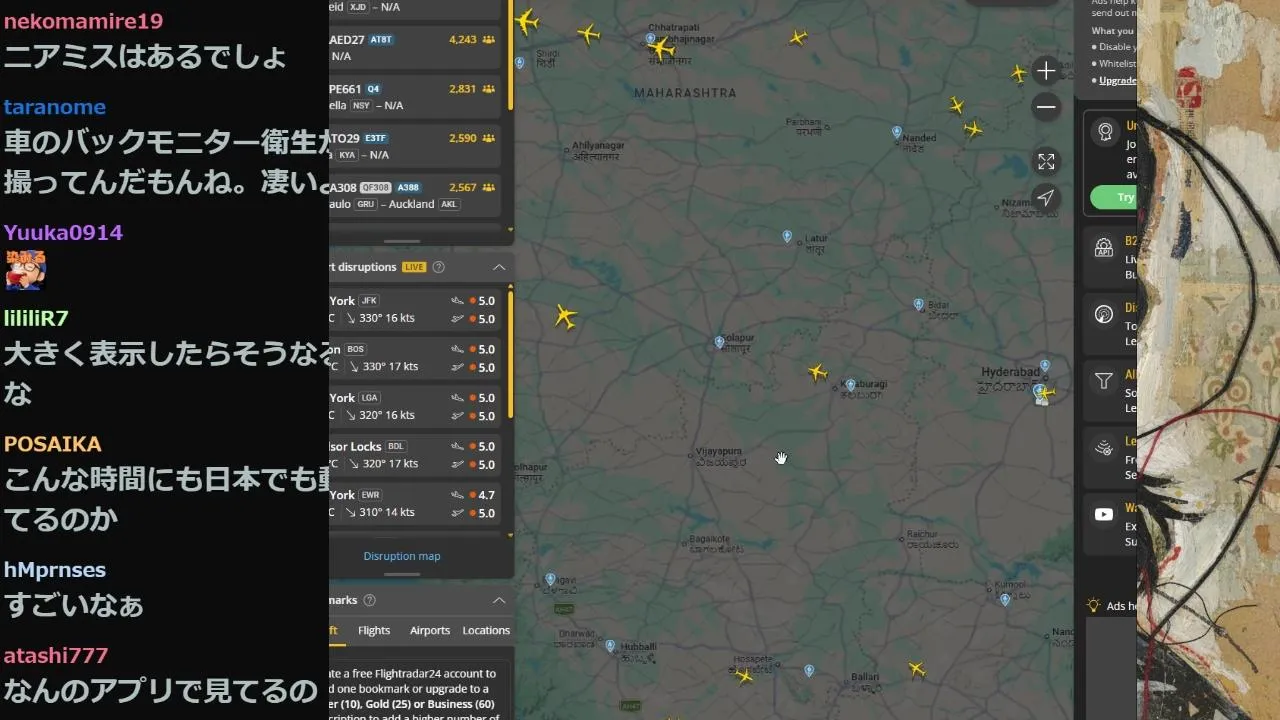Viewport: 1280px width, 720px height.
Task: Zoom in the map with the plus button
Action: (1046, 71)
